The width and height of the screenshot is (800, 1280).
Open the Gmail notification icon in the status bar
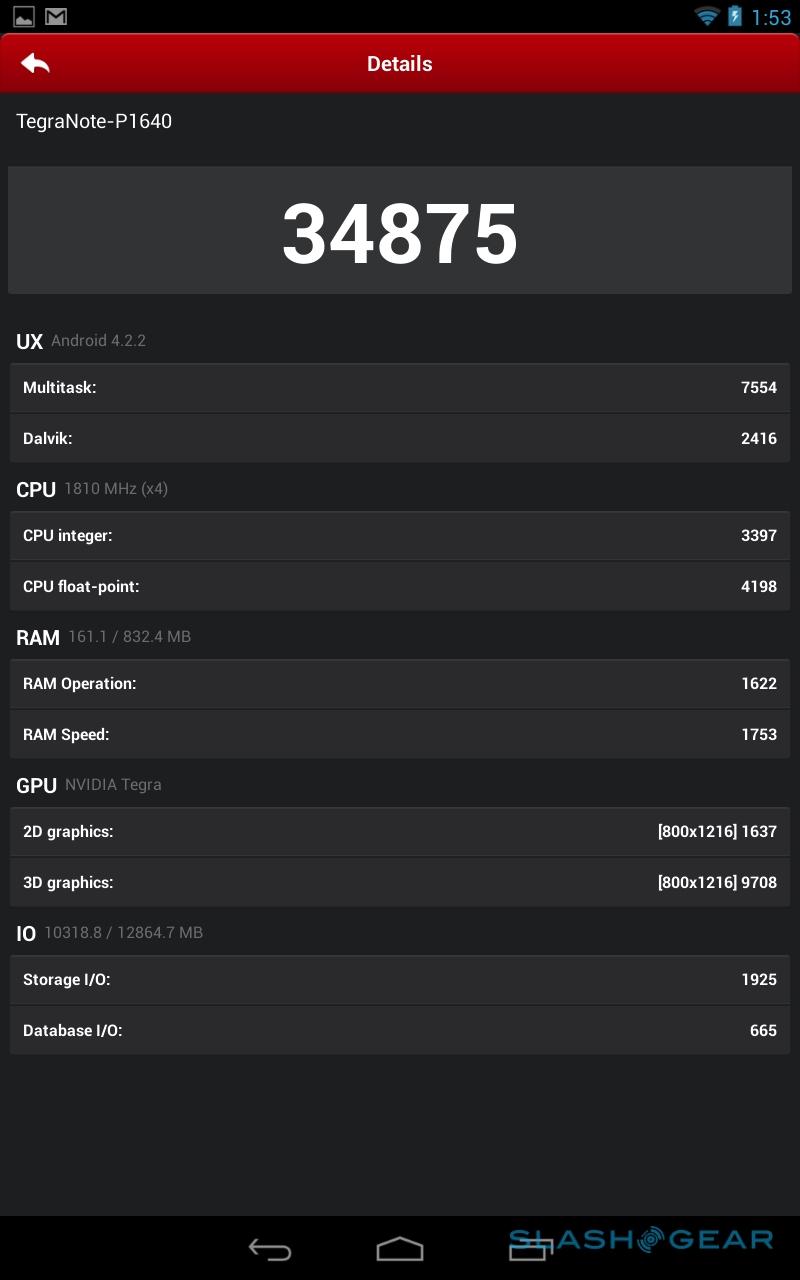point(56,16)
